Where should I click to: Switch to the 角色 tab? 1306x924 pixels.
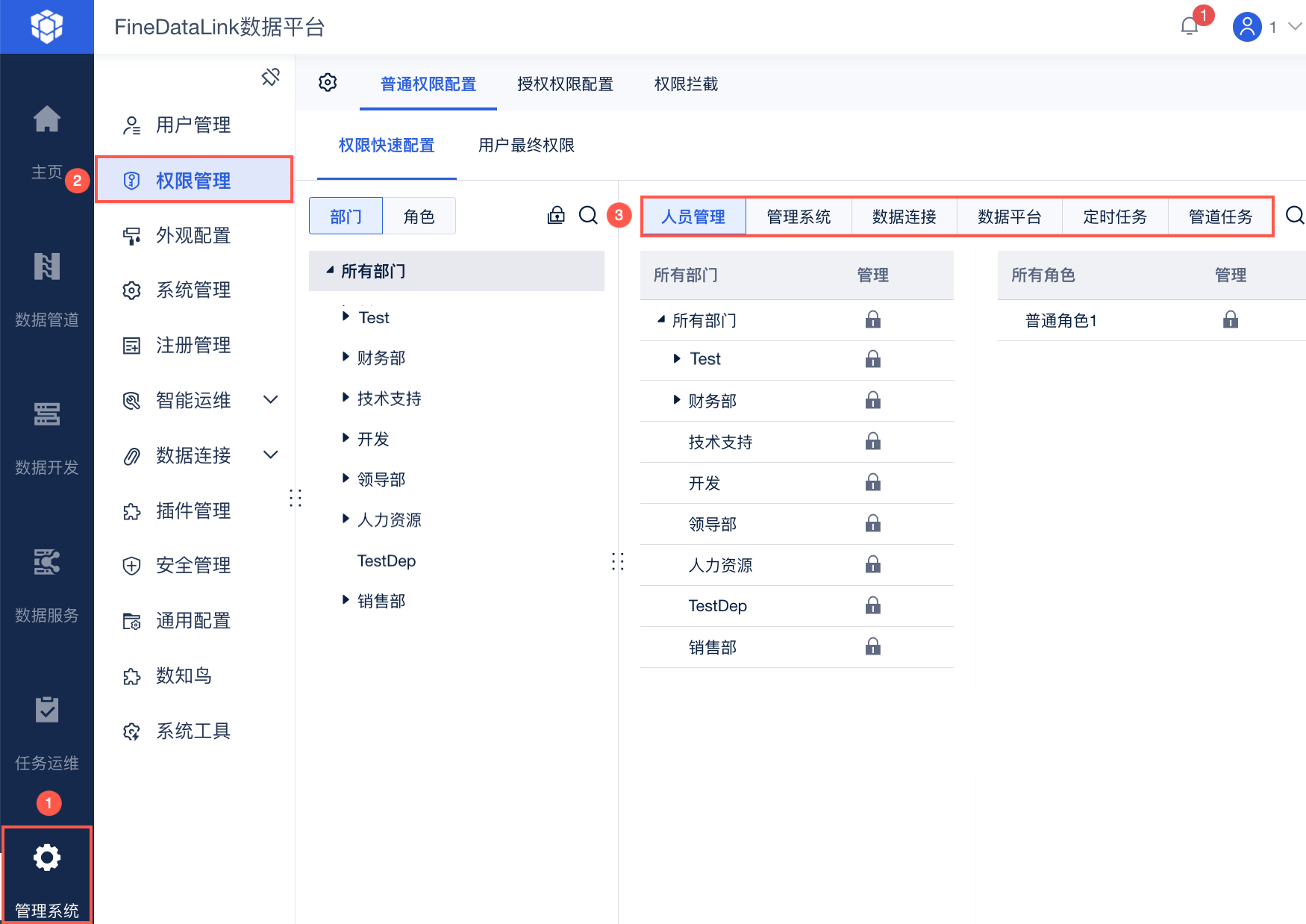419,216
